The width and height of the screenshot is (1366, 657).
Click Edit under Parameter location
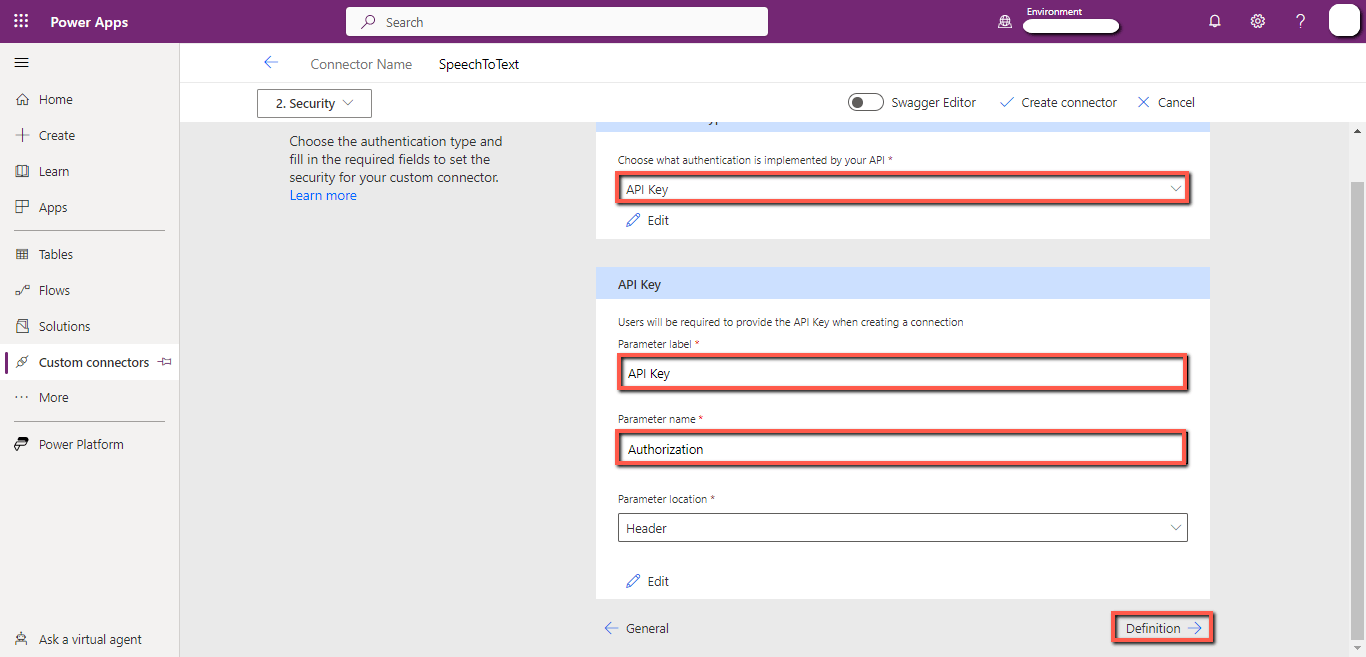647,581
